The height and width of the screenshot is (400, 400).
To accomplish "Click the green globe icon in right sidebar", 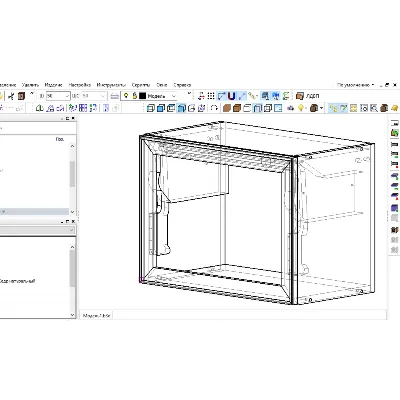I will [x=395, y=132].
